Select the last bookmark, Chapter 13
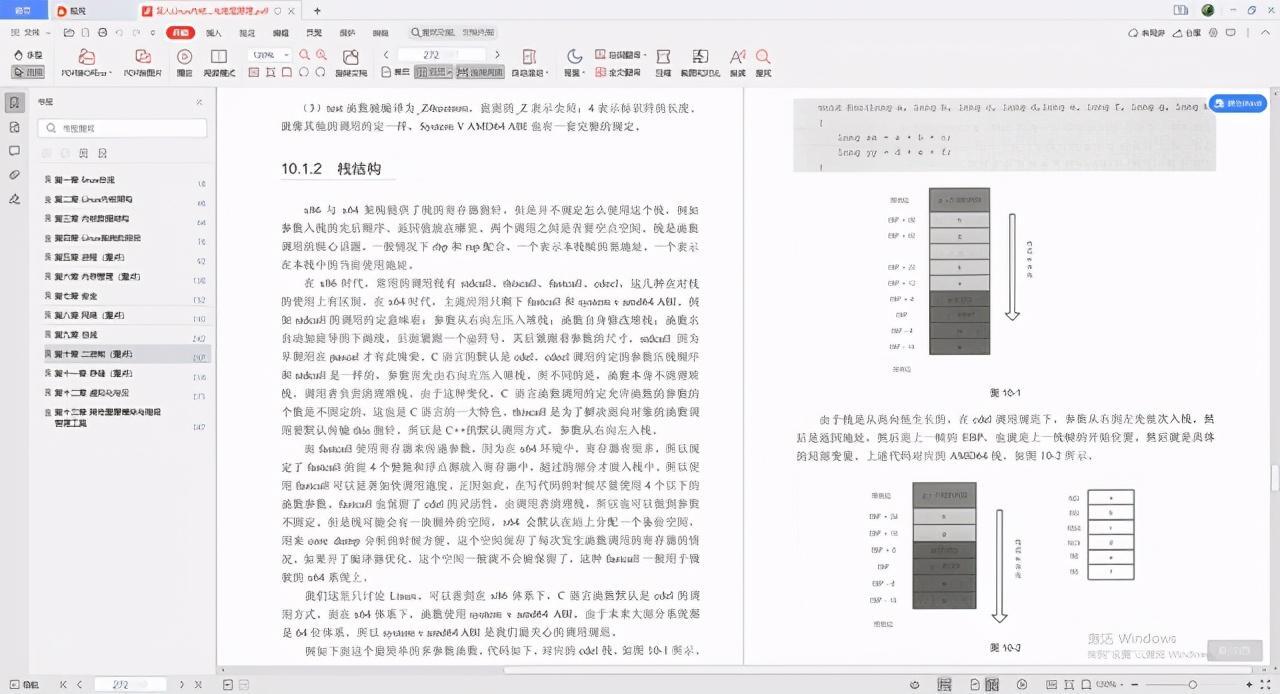This screenshot has height=694, width=1280. click(121, 417)
